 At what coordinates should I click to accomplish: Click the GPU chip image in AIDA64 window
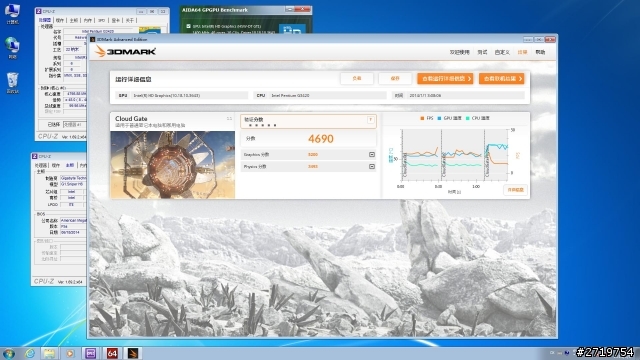tap(292, 29)
